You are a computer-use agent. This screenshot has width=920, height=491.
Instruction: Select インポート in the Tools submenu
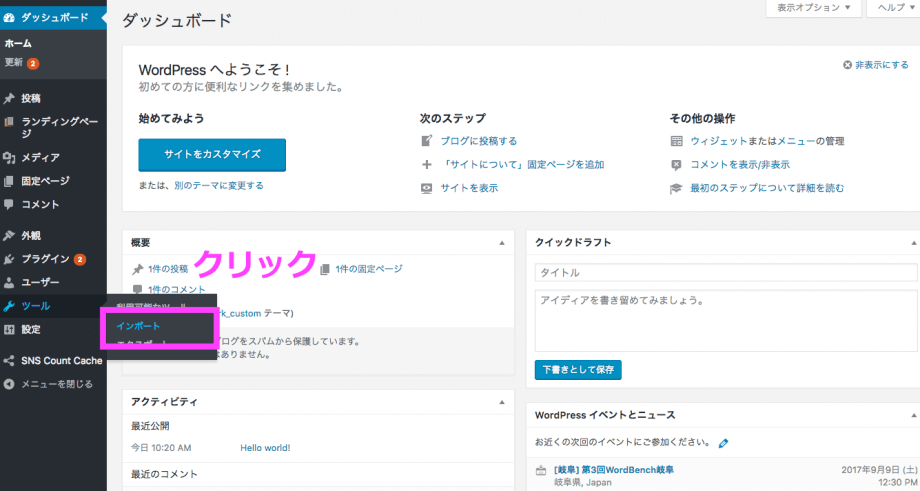click(138, 326)
